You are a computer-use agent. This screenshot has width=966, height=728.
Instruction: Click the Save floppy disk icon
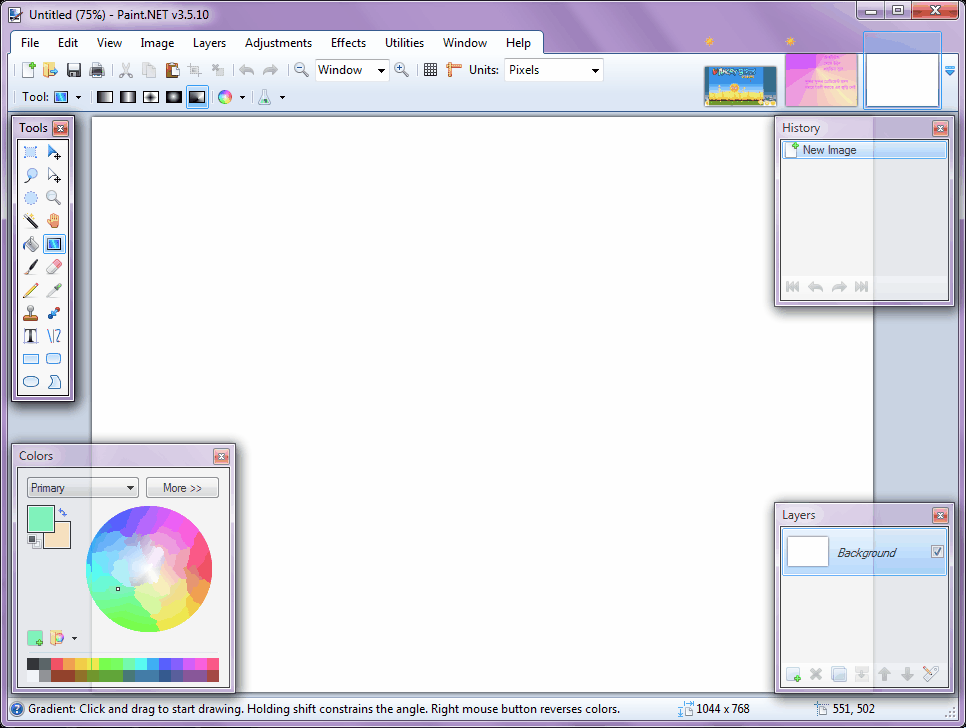coord(74,70)
